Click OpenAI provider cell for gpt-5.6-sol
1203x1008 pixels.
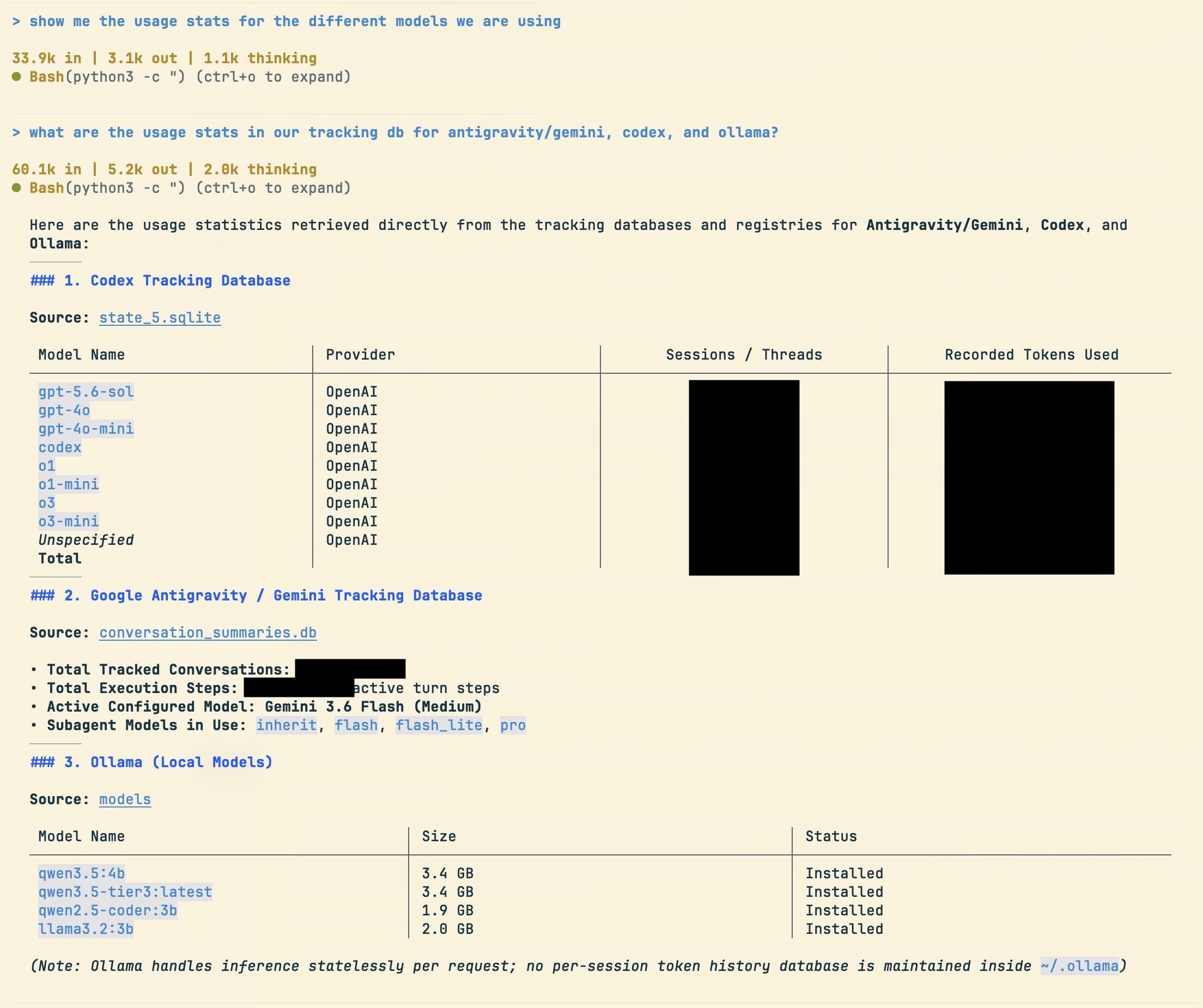tap(352, 392)
